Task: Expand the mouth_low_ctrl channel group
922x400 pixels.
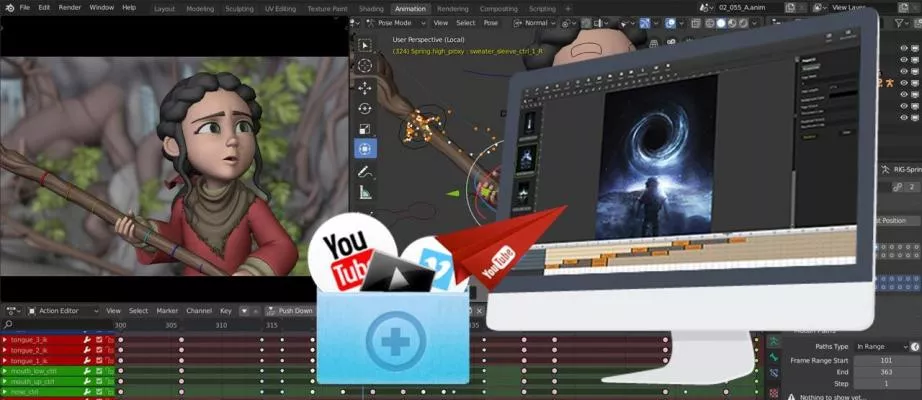Action: [x=5, y=371]
